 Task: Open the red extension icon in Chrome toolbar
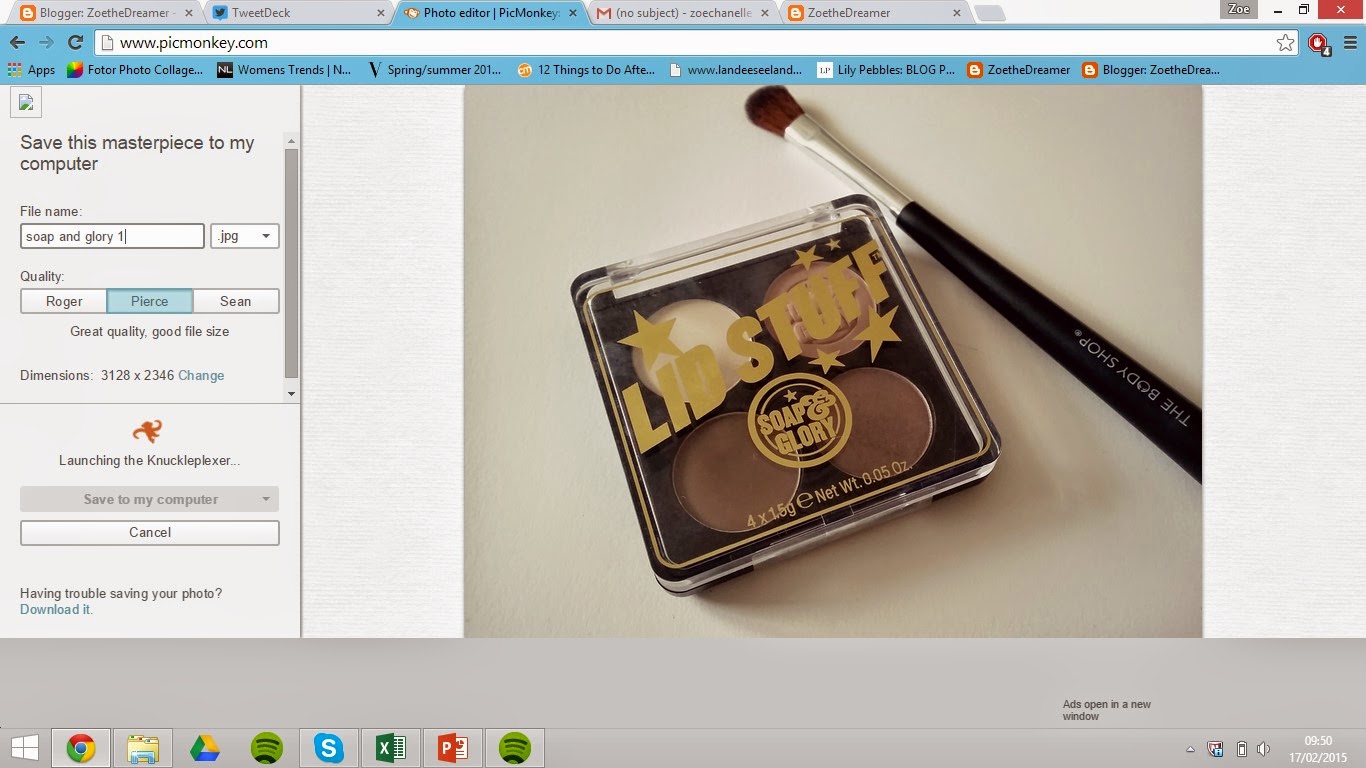pos(1318,43)
